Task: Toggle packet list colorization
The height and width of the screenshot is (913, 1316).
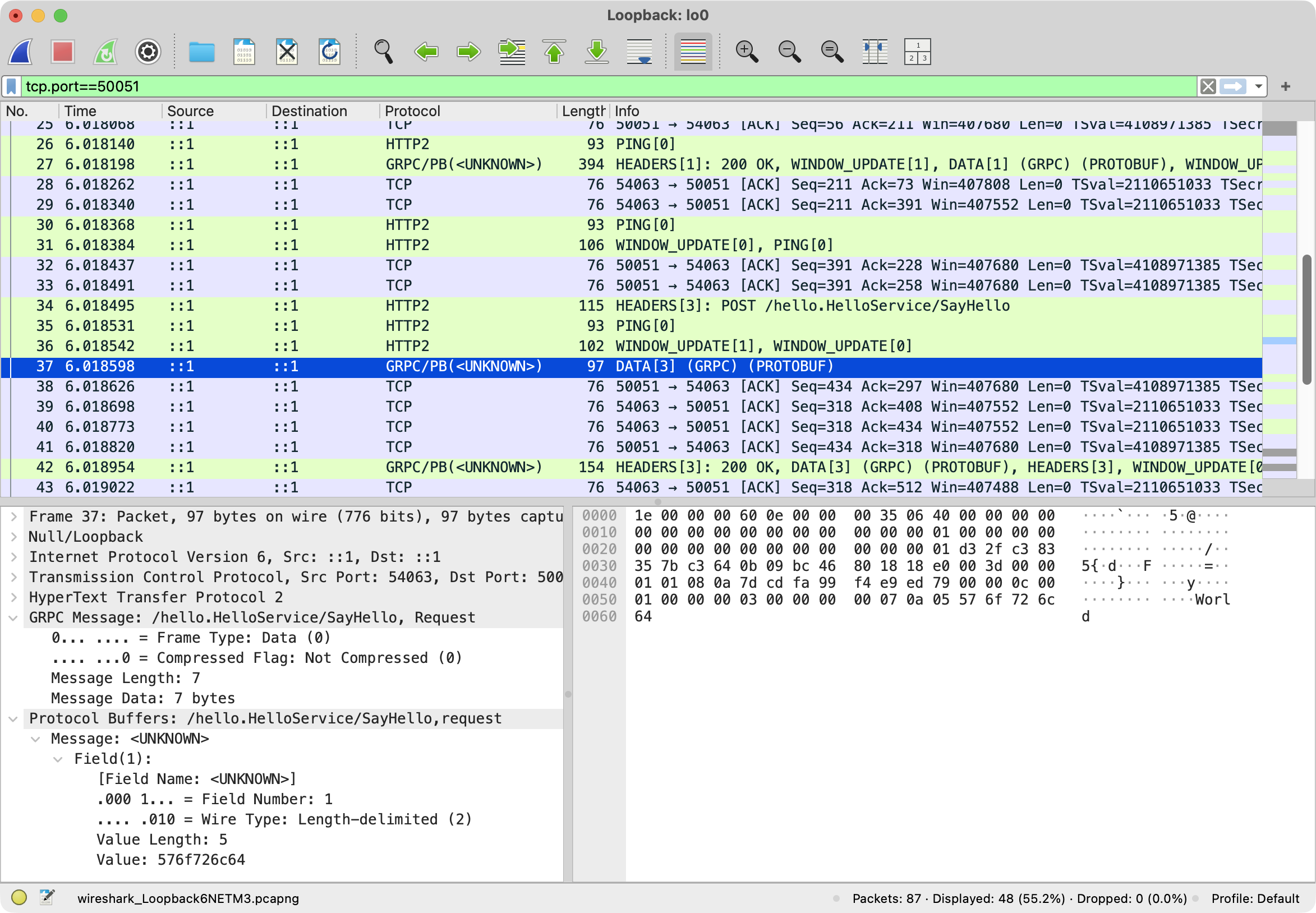Action: pos(692,52)
